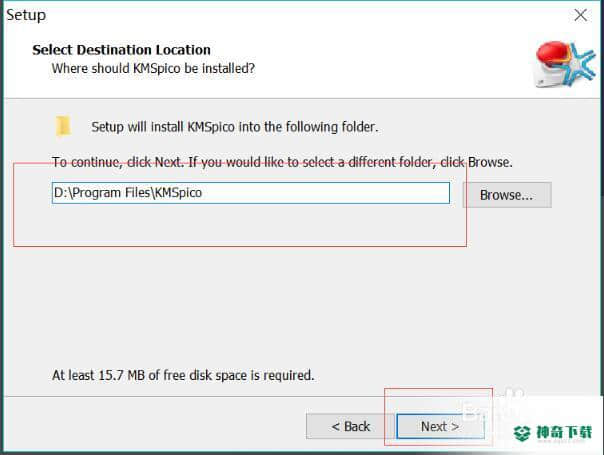Click the word Browse in the instruction sentence
The height and width of the screenshot is (455, 604).
coord(488,162)
